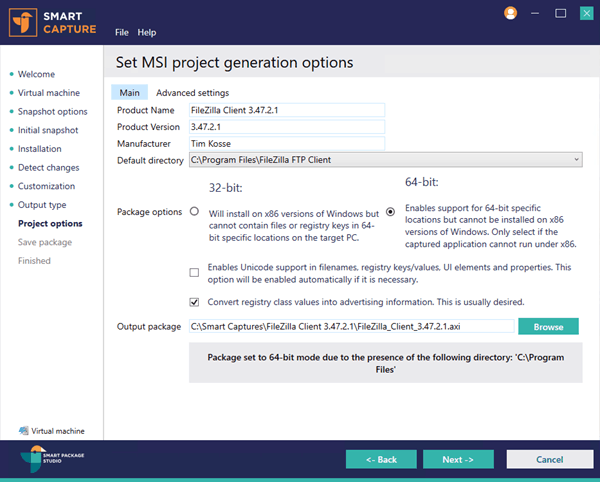Close the Smart Capture window
Screen dimensions: 600x482
[586, 13]
